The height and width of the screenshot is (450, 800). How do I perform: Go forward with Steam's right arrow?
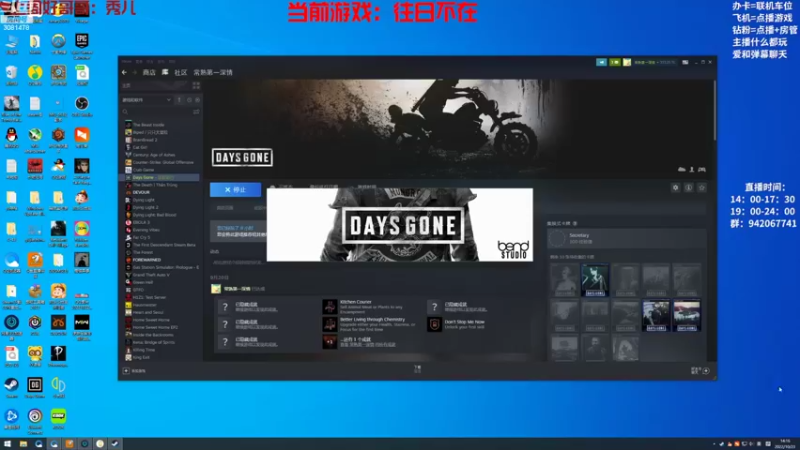pos(134,72)
